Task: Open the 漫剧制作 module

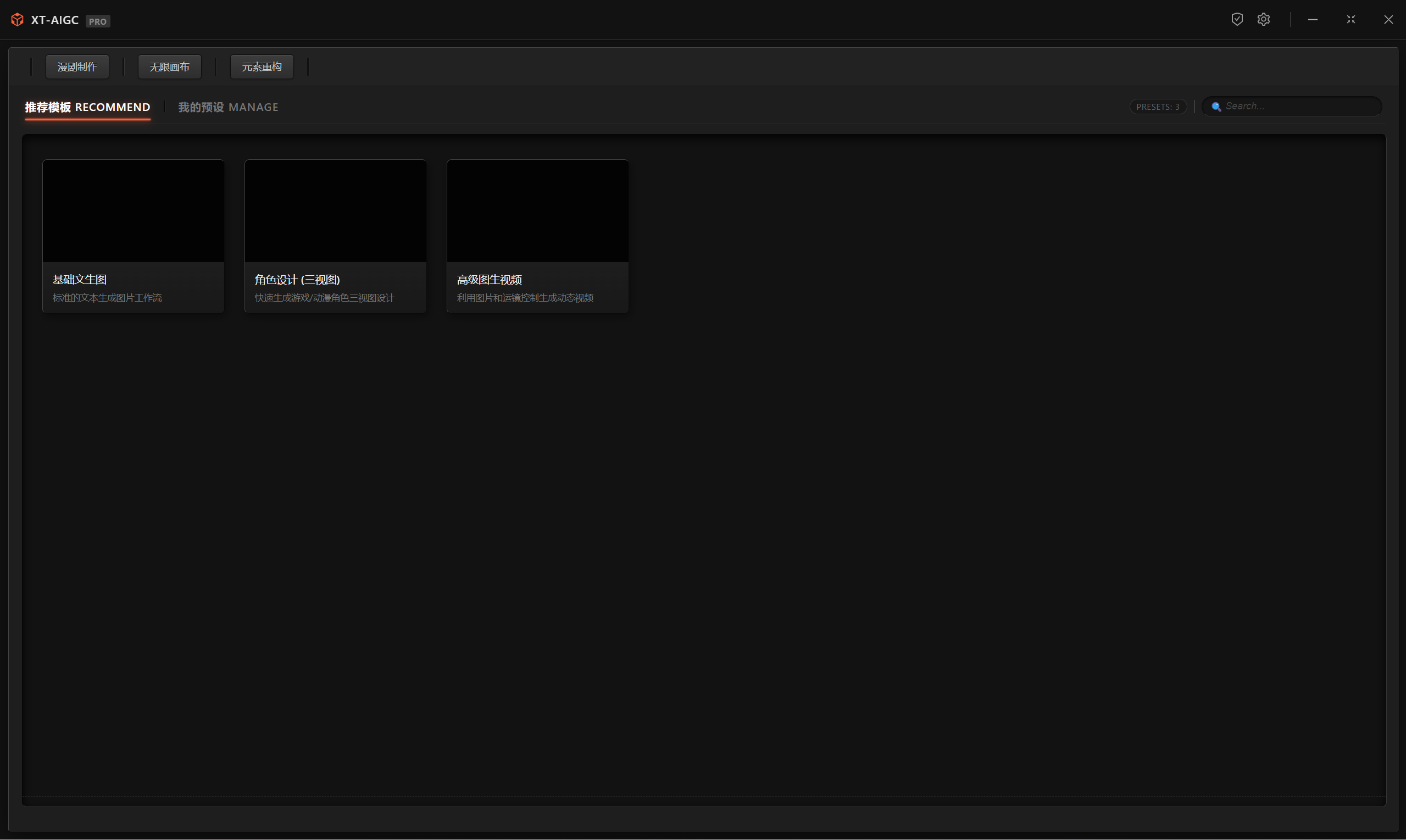Action: pos(77,67)
